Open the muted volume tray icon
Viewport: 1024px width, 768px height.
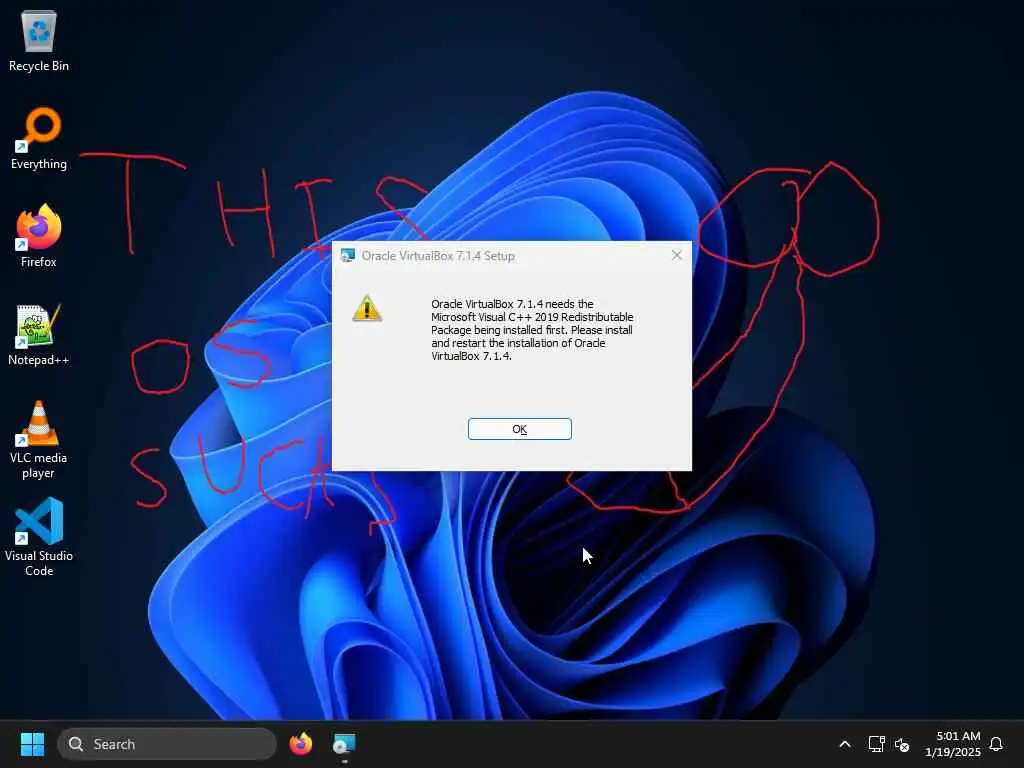coord(902,744)
